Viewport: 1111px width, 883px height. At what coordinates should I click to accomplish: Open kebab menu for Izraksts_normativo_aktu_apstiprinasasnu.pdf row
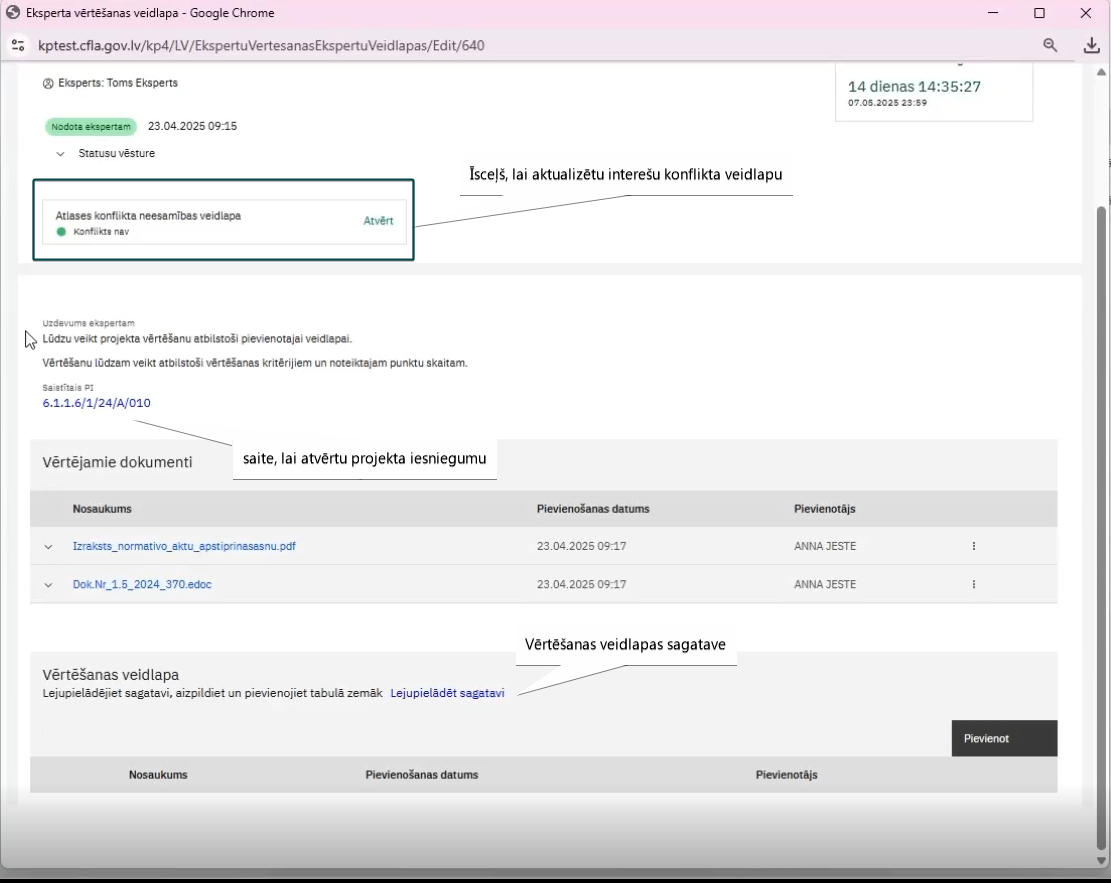[974, 546]
